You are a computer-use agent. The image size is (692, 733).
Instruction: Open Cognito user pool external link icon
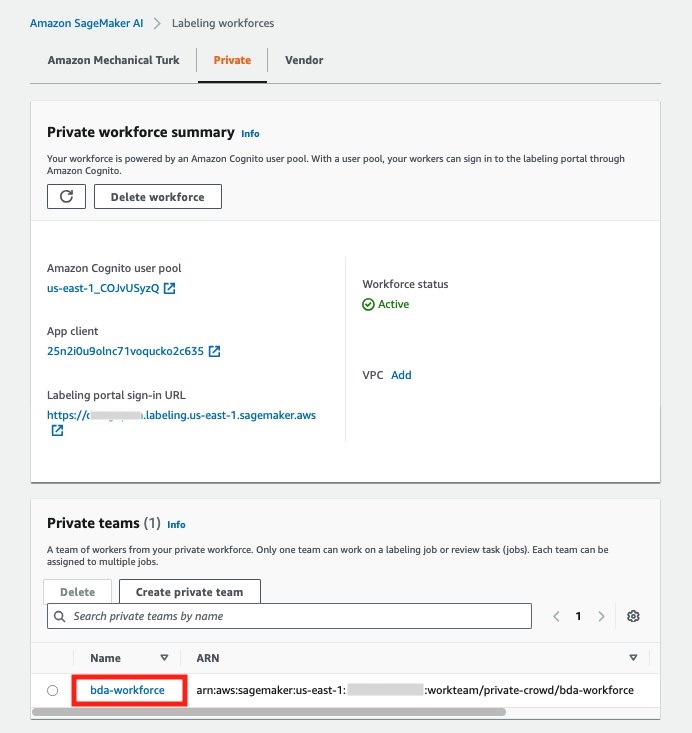(169, 288)
